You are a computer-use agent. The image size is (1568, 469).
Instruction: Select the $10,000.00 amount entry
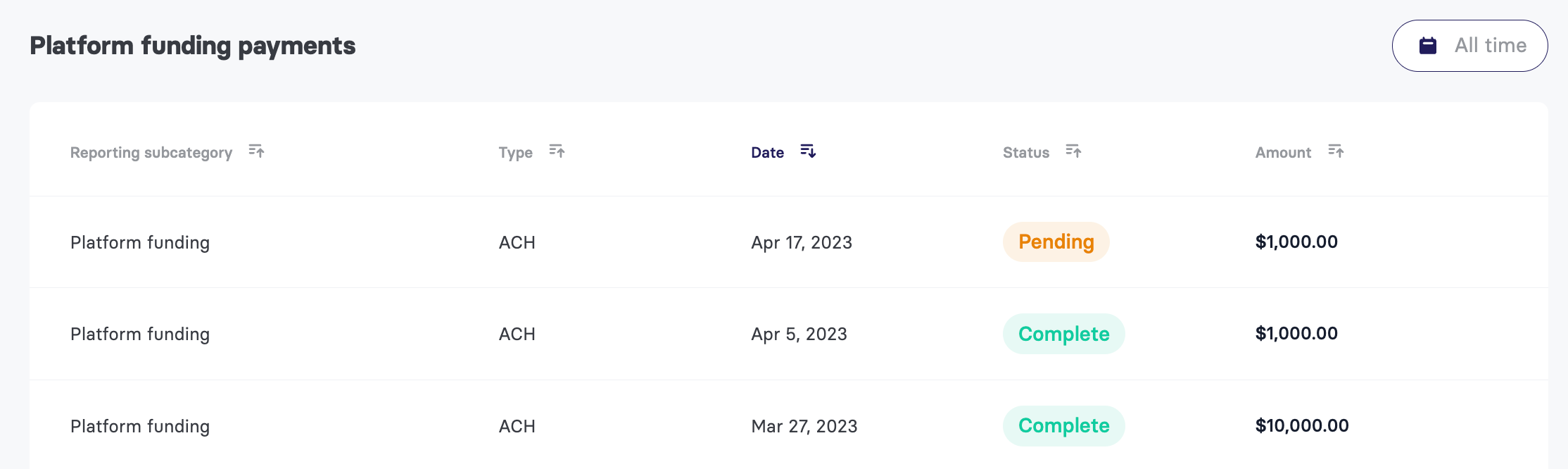click(1302, 426)
